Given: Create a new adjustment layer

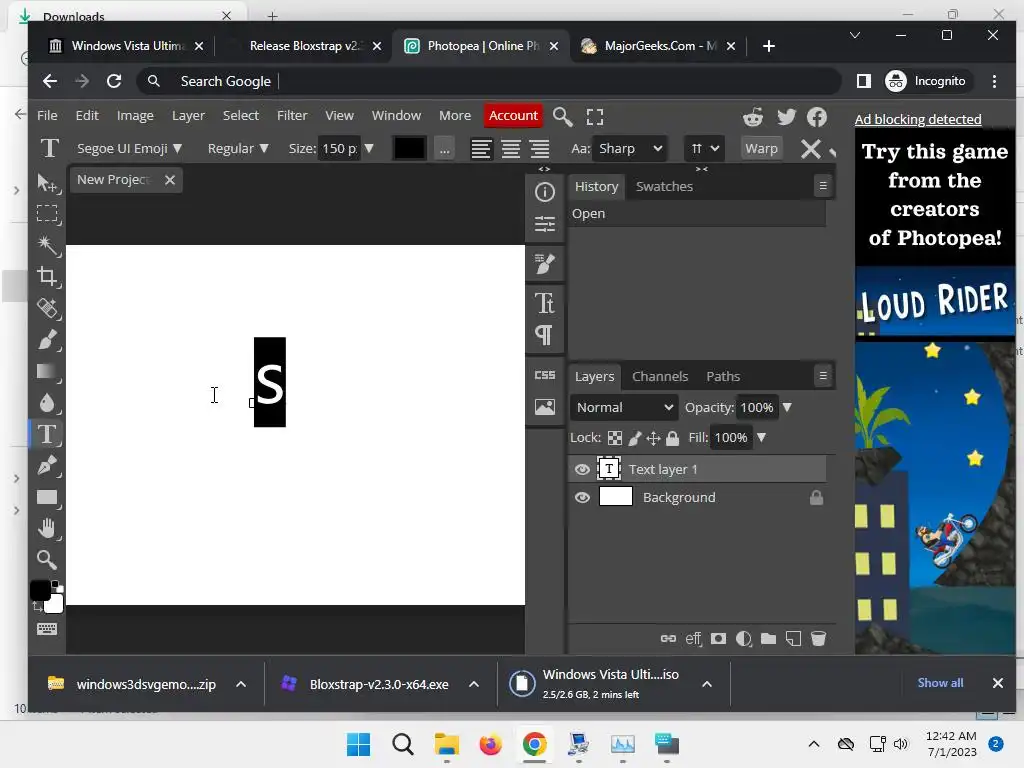Looking at the screenshot, I should [x=744, y=639].
